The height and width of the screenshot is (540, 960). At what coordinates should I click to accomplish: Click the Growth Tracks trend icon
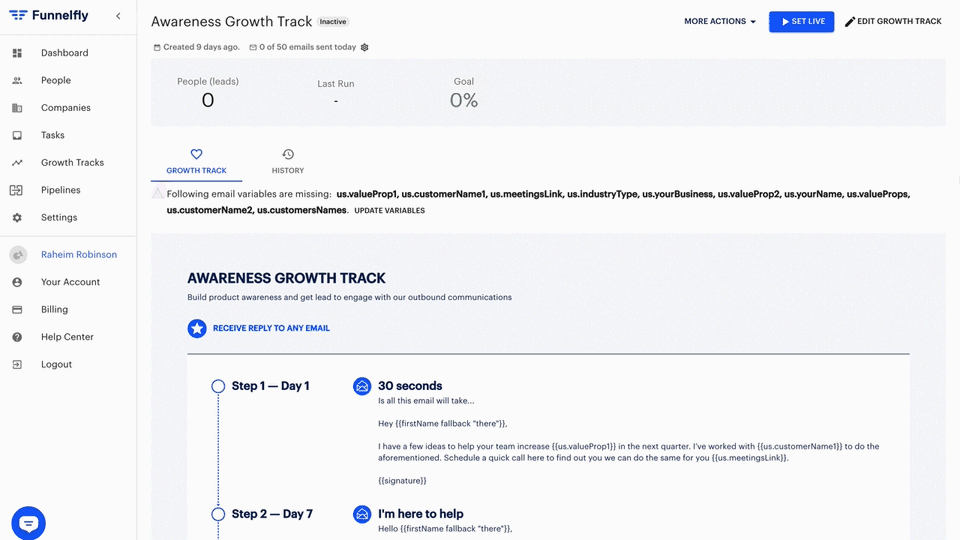[x=17, y=163]
